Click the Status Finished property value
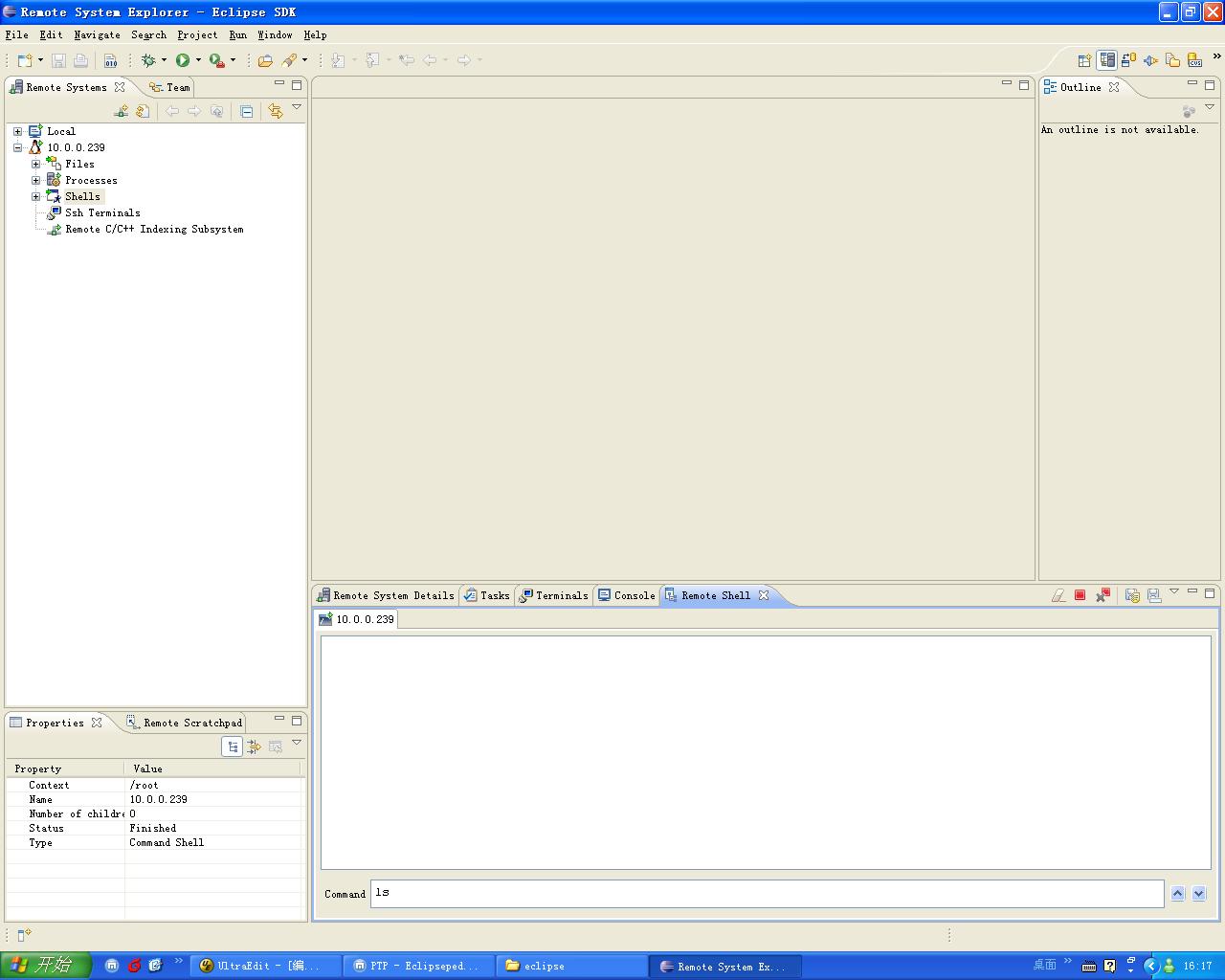This screenshot has height=980, width=1225. click(x=153, y=828)
